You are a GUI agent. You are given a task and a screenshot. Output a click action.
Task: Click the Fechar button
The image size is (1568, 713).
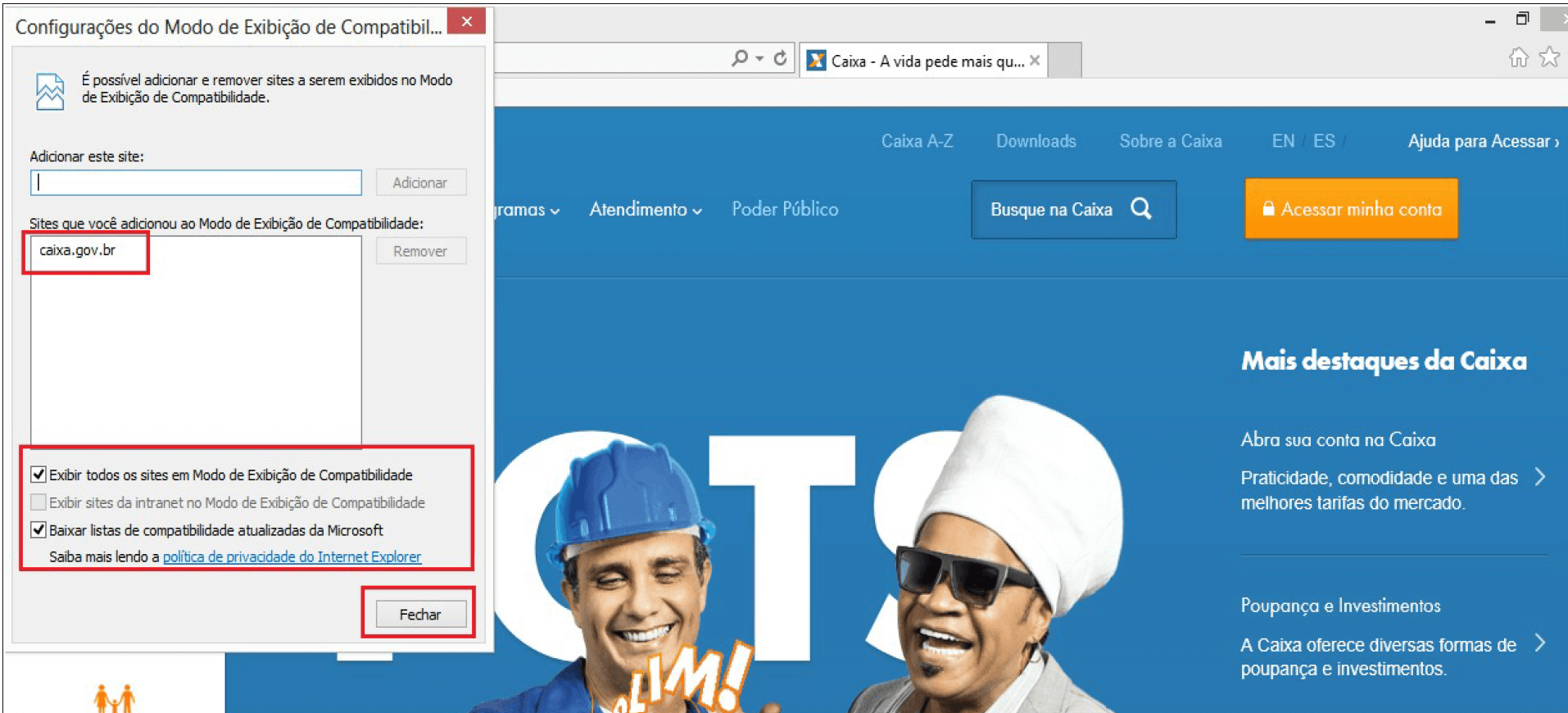pyautogui.click(x=421, y=614)
